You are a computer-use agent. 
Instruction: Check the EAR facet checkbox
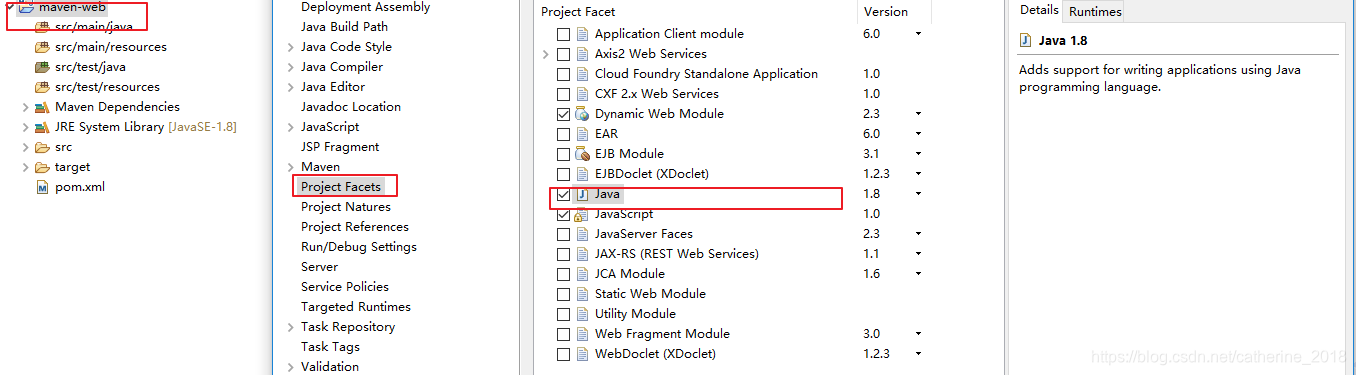pyautogui.click(x=564, y=134)
